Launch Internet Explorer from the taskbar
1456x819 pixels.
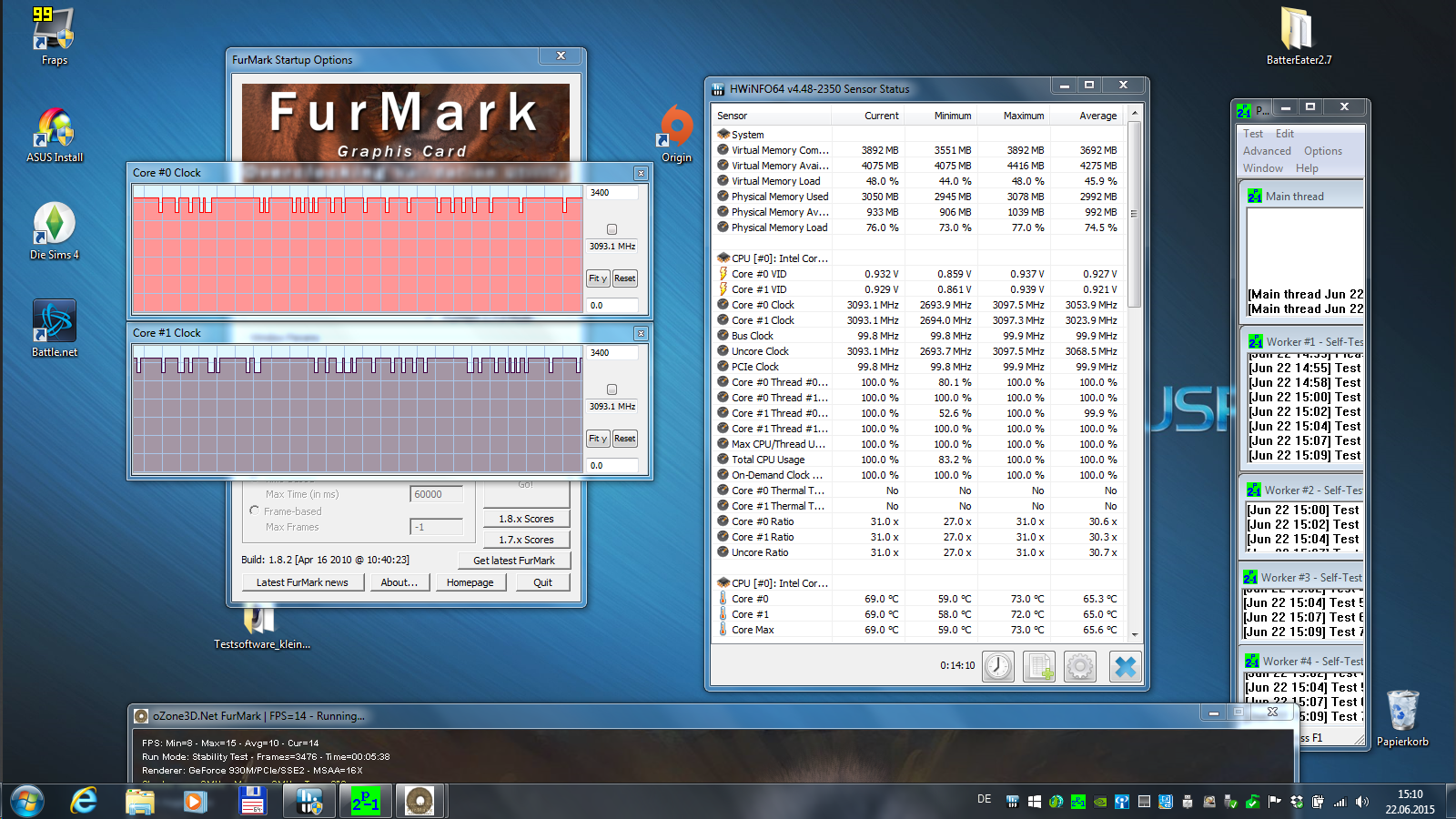84,802
